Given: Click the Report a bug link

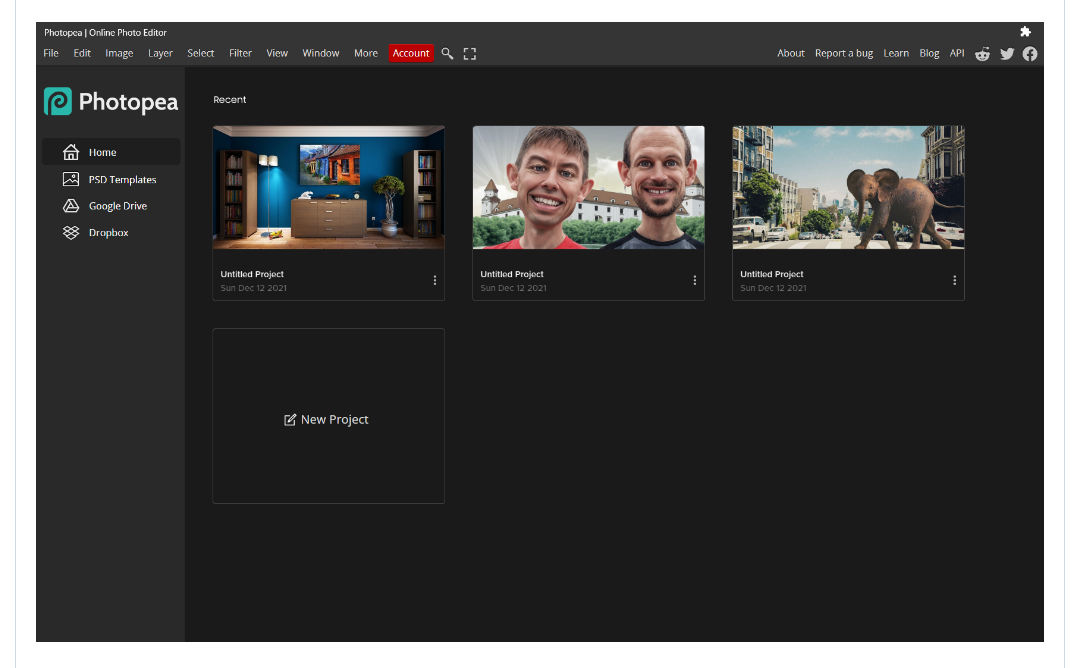Looking at the screenshot, I should pyautogui.click(x=844, y=53).
